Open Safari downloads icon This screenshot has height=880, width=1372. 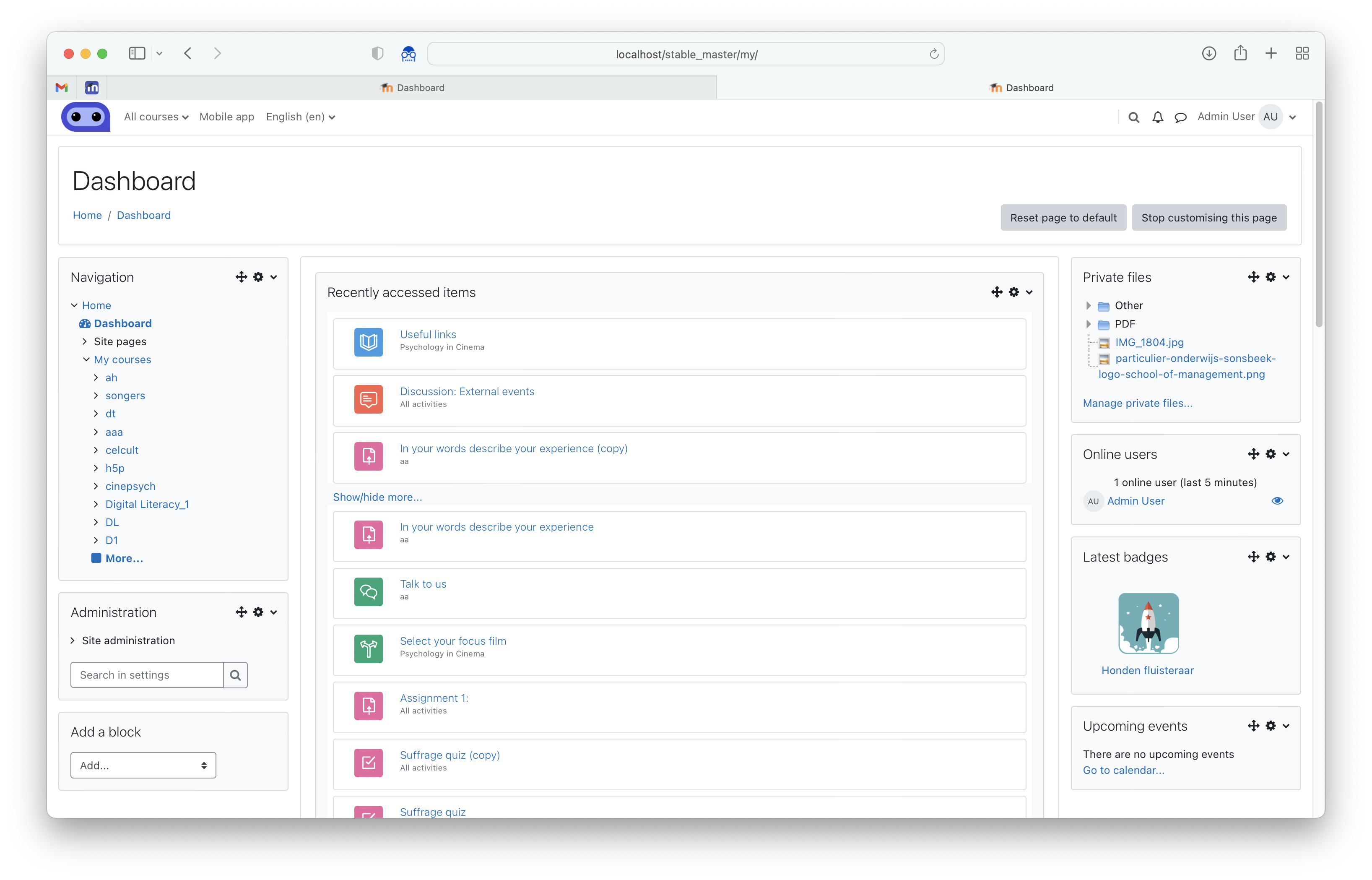1208,53
